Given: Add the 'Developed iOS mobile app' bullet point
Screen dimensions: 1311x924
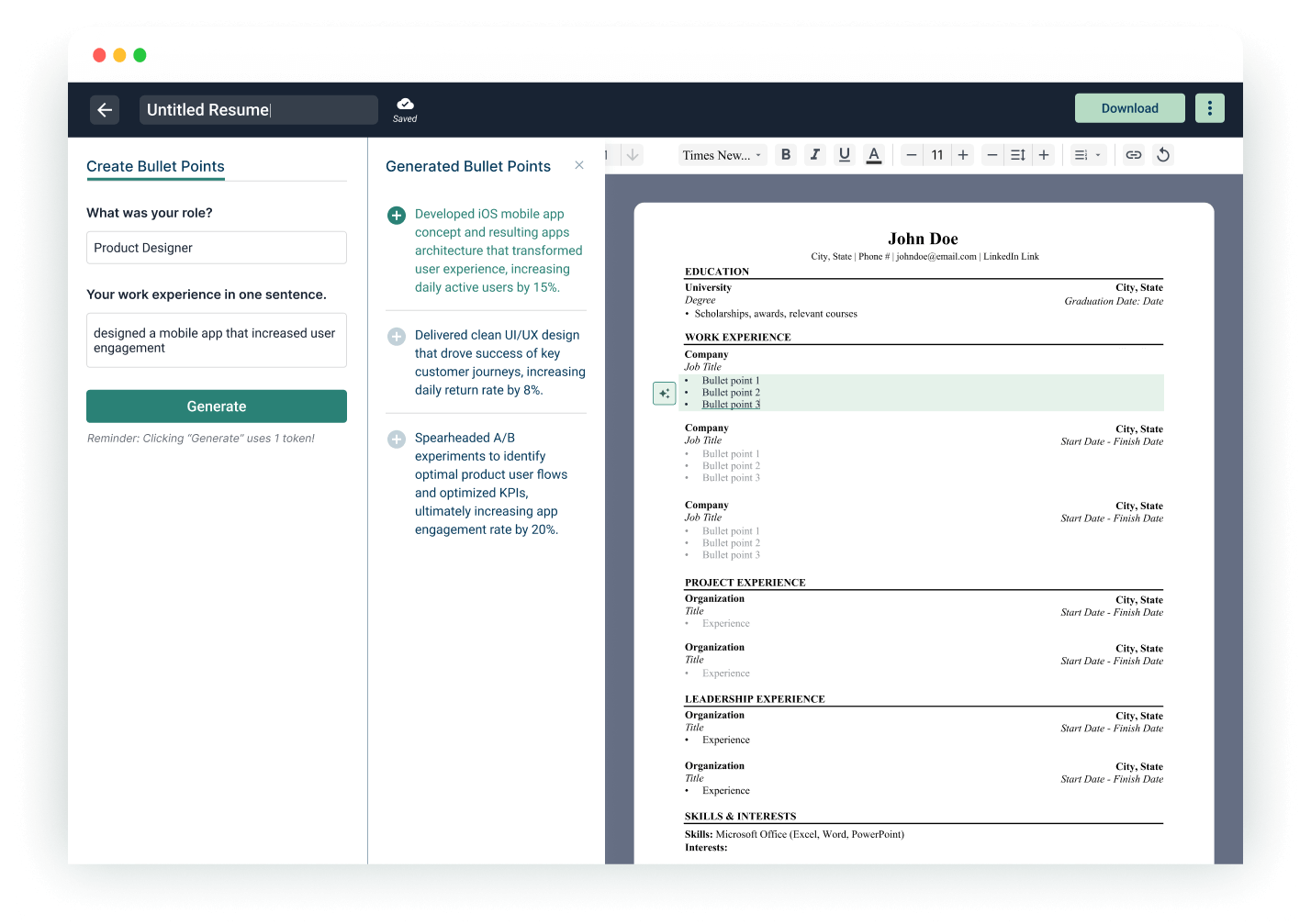Looking at the screenshot, I should coord(396,215).
